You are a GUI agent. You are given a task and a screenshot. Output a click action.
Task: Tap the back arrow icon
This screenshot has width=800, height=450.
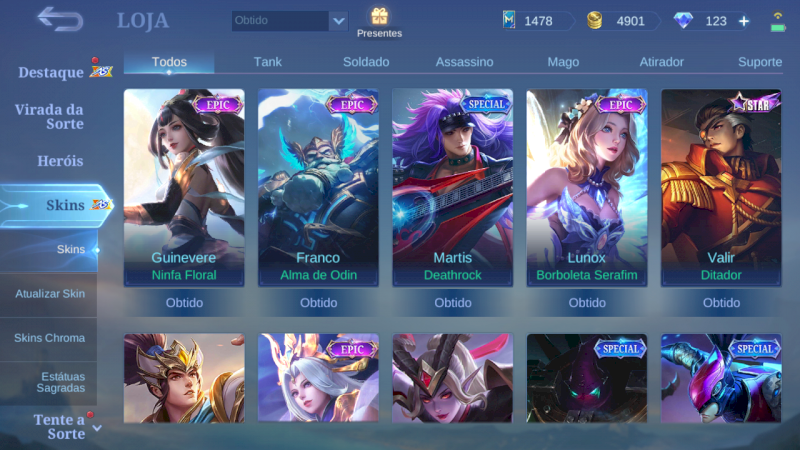pos(60,19)
